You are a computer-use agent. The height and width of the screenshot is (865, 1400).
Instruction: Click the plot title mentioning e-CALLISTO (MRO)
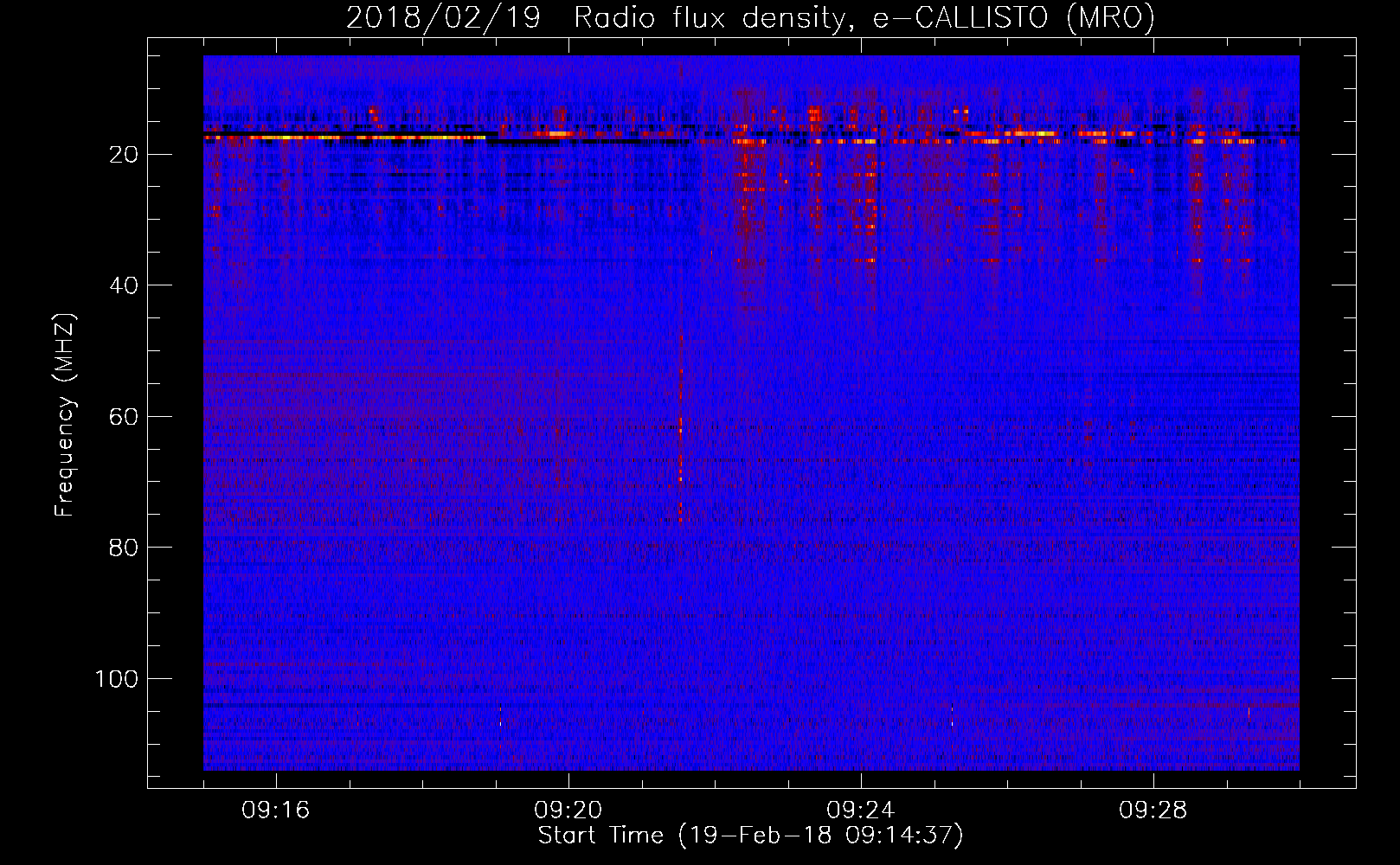coord(750,17)
